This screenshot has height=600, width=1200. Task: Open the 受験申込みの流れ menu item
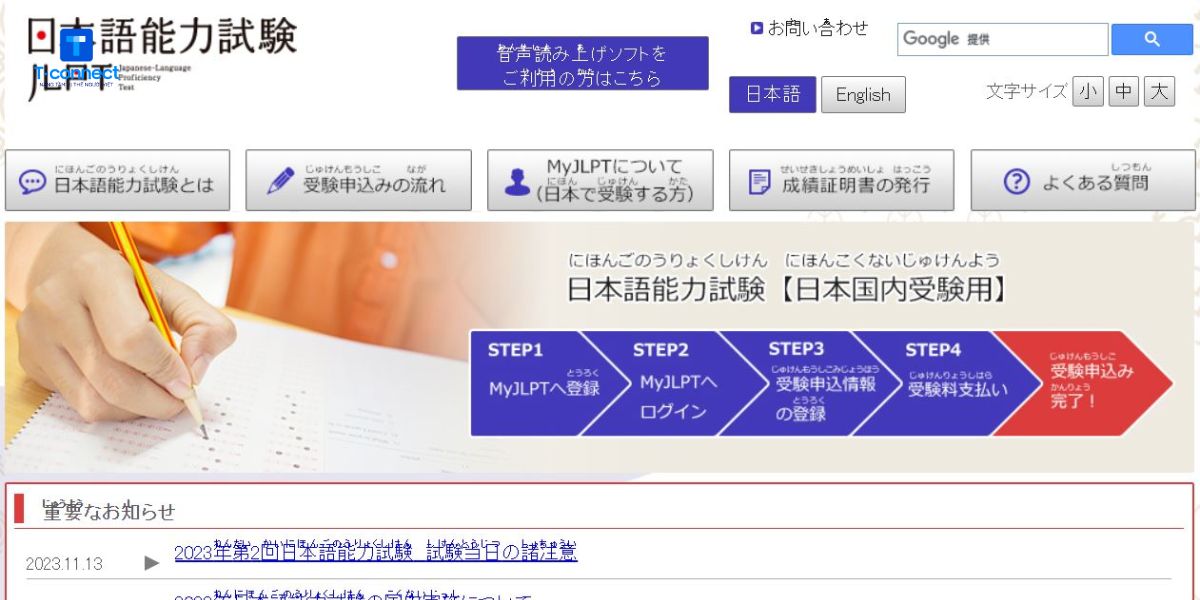(358, 180)
